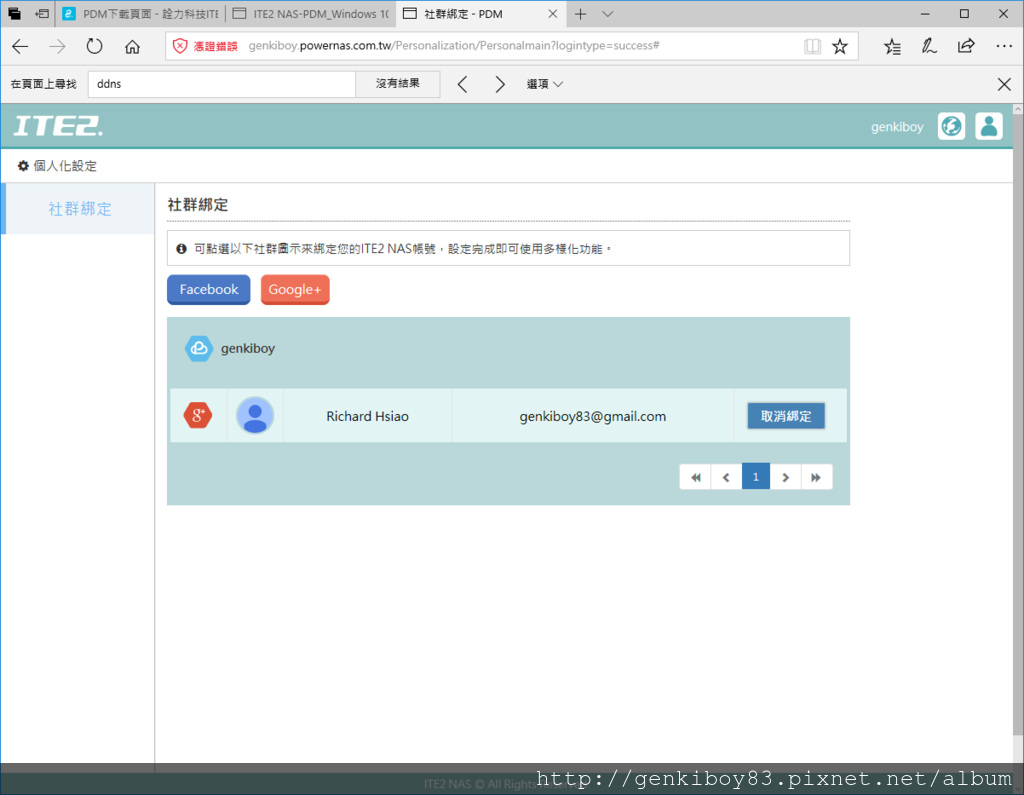Go to previous page in pagination
Viewport: 1024px width, 795px height.
tap(726, 477)
